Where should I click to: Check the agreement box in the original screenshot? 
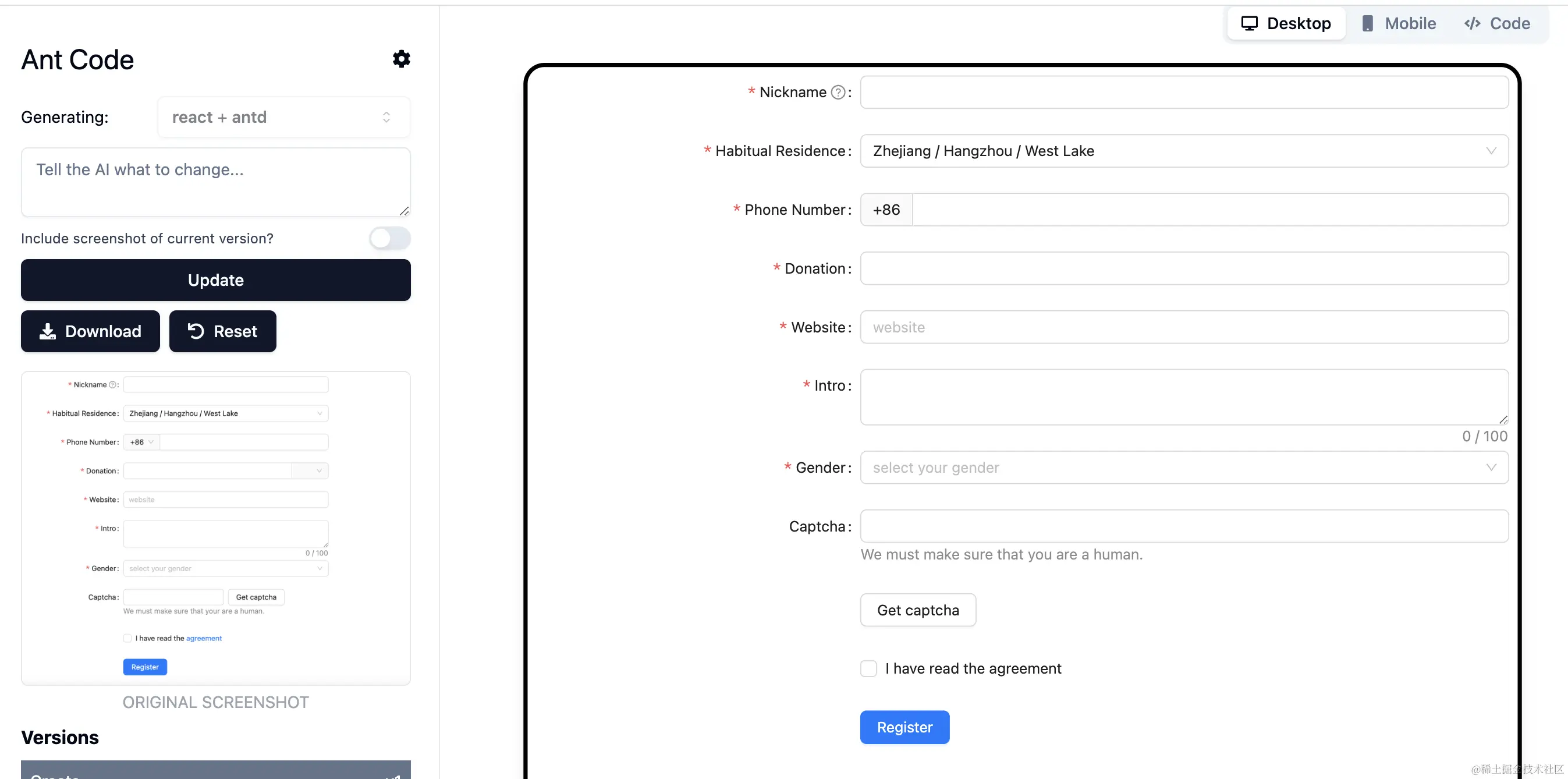127,638
